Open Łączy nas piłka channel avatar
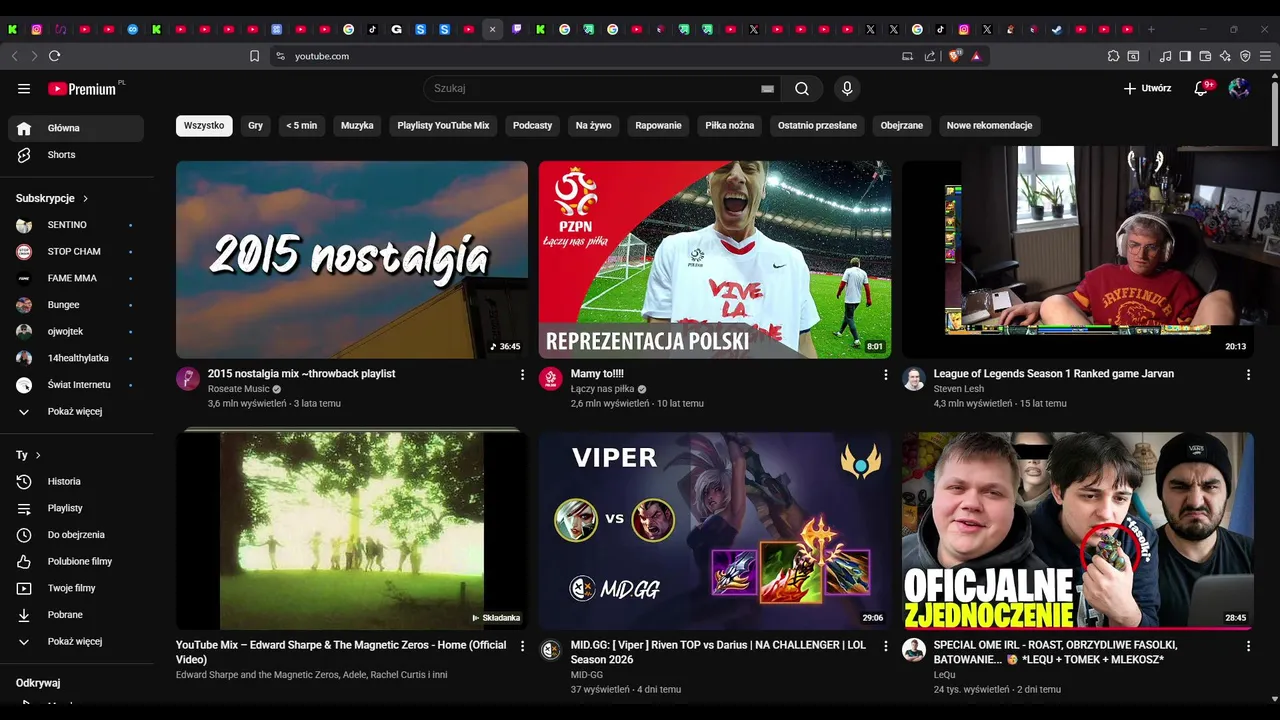This screenshot has height=720, width=1280. coord(551,378)
